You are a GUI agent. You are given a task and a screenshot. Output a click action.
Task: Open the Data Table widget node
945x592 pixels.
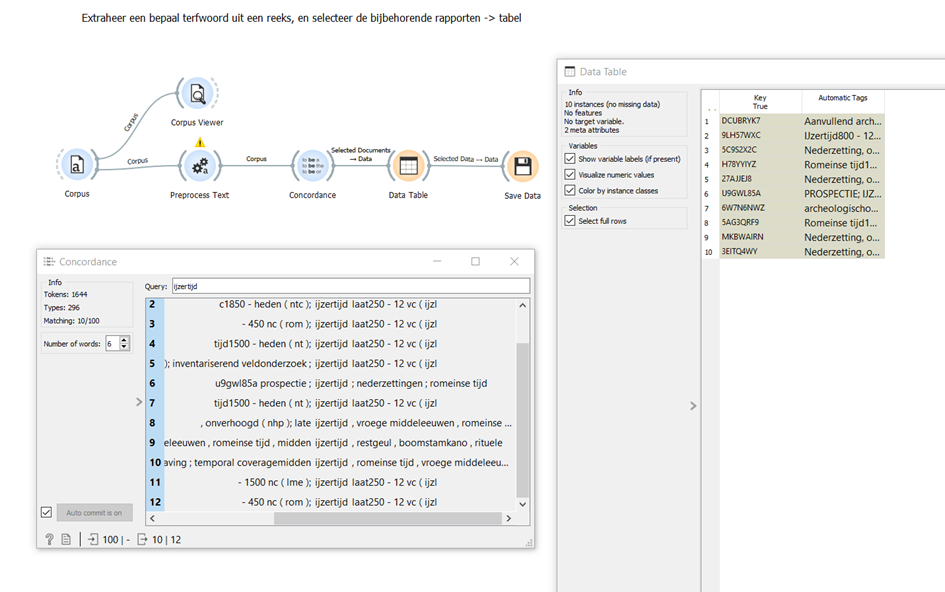point(408,165)
